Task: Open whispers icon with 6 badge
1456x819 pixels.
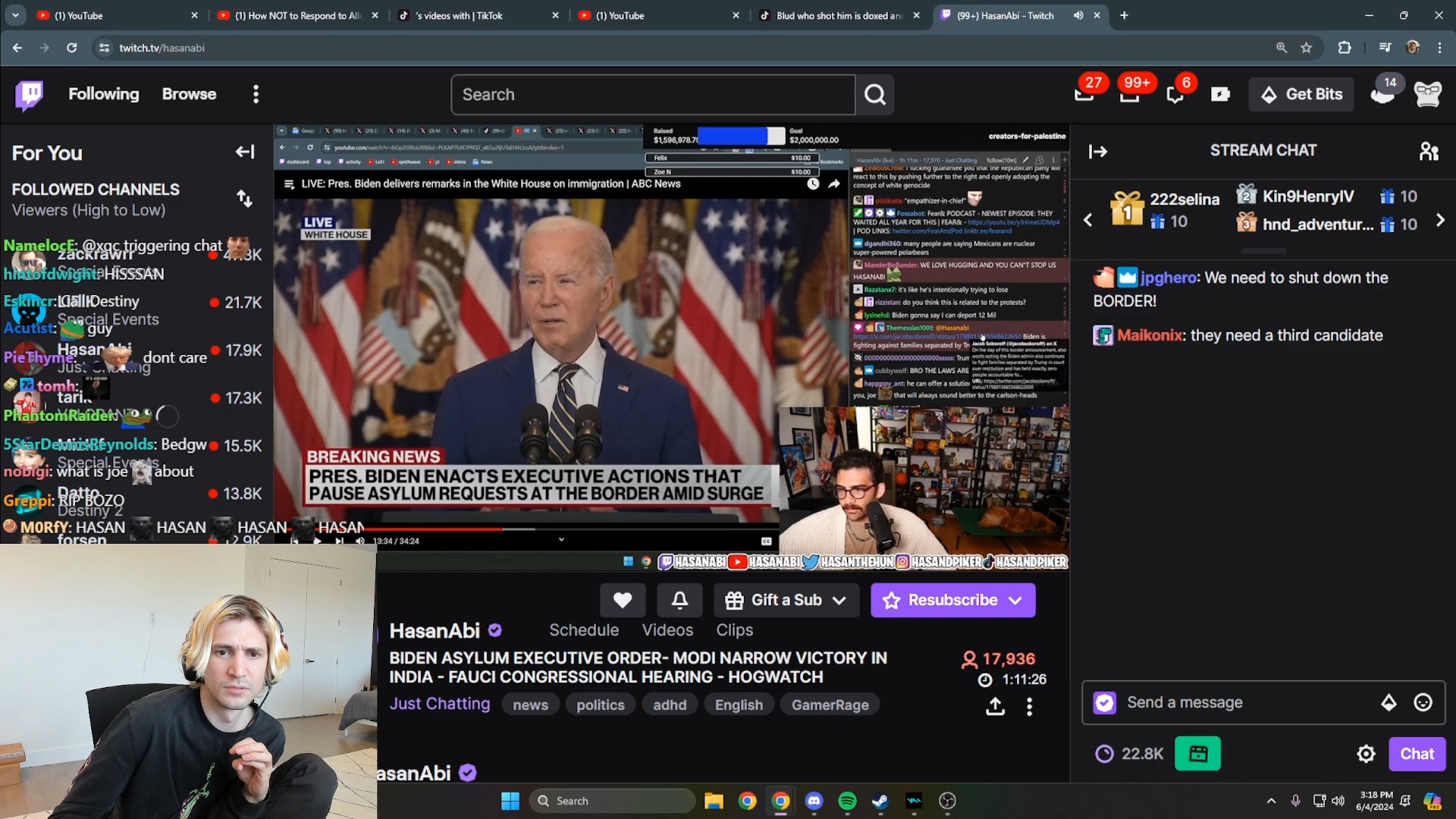Action: pos(1175,94)
